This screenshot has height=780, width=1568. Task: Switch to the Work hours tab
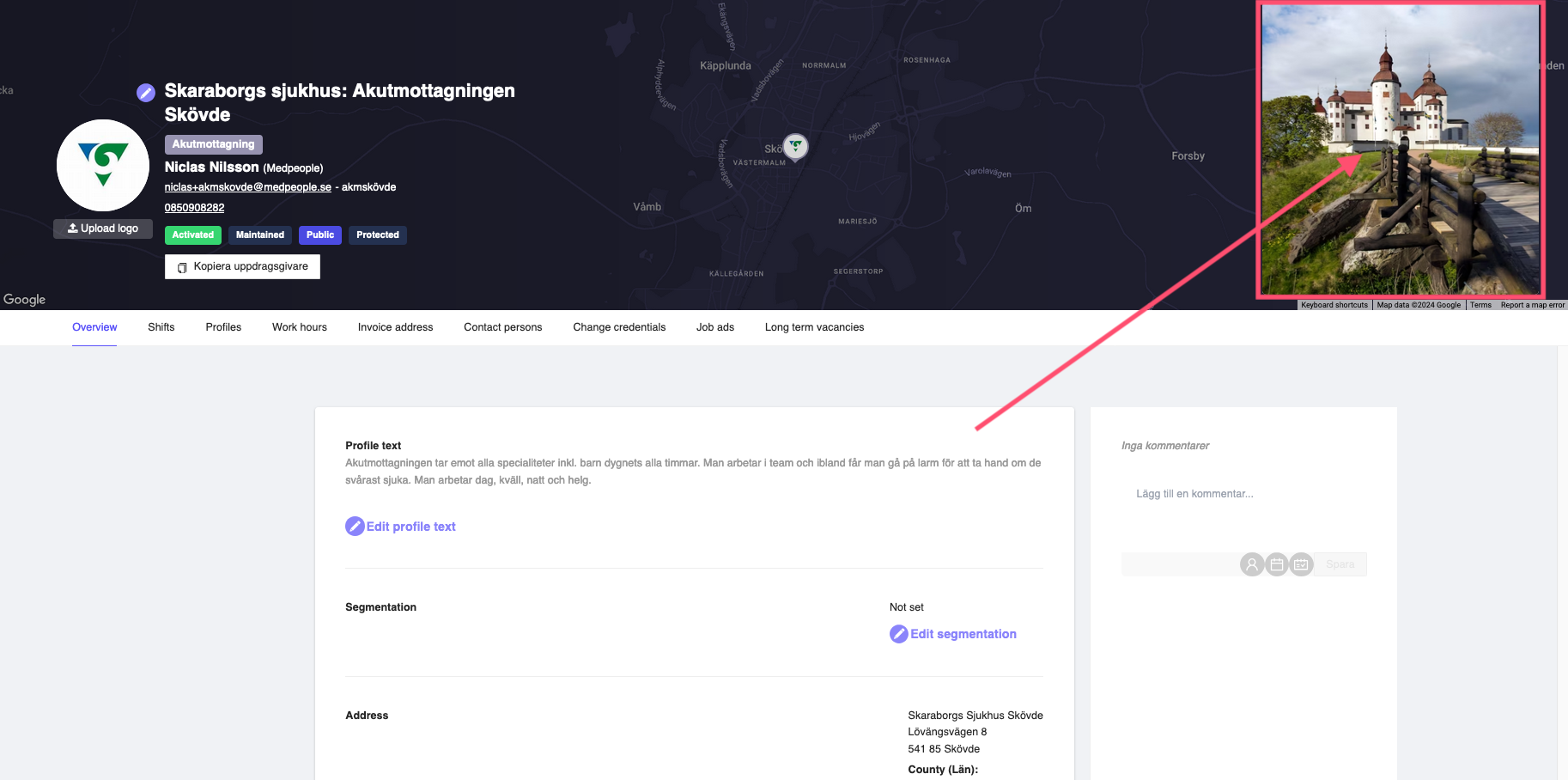(299, 327)
